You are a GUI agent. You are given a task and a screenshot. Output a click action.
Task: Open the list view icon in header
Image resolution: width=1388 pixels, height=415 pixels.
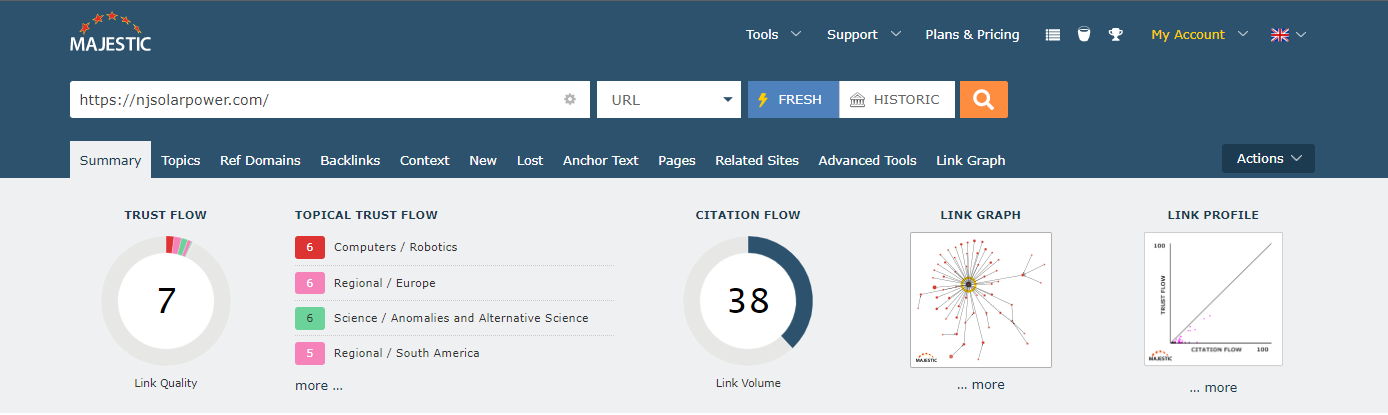pos(1052,34)
